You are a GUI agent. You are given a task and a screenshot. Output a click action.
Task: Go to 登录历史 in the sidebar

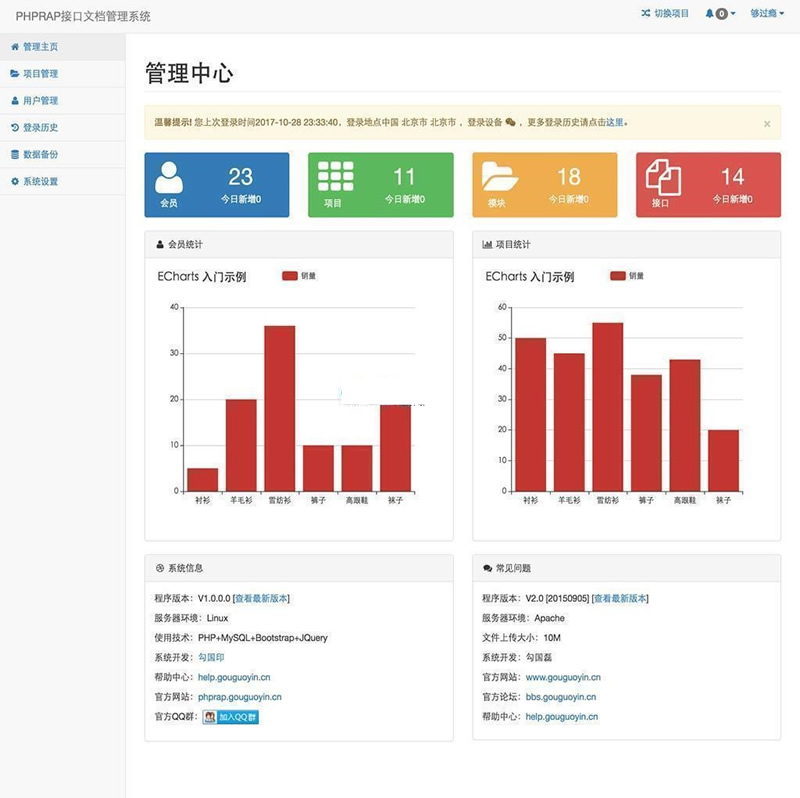pyautogui.click(x=40, y=128)
